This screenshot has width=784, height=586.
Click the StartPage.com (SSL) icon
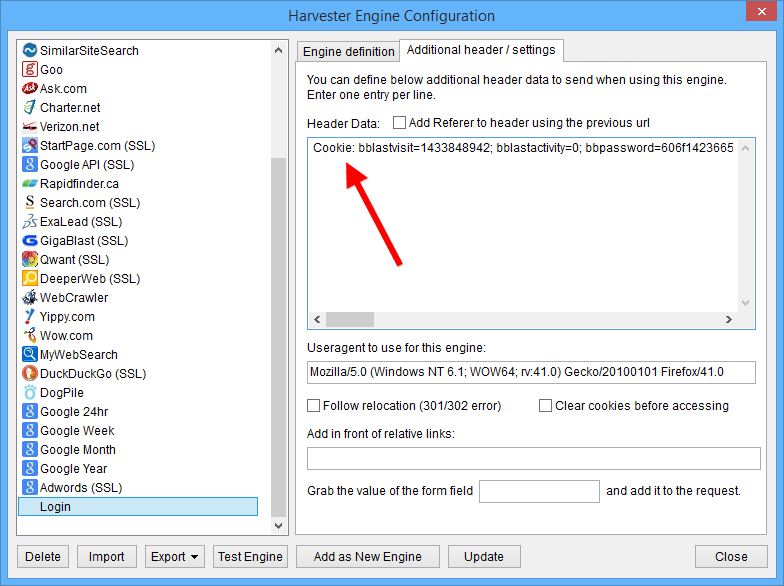click(x=30, y=145)
